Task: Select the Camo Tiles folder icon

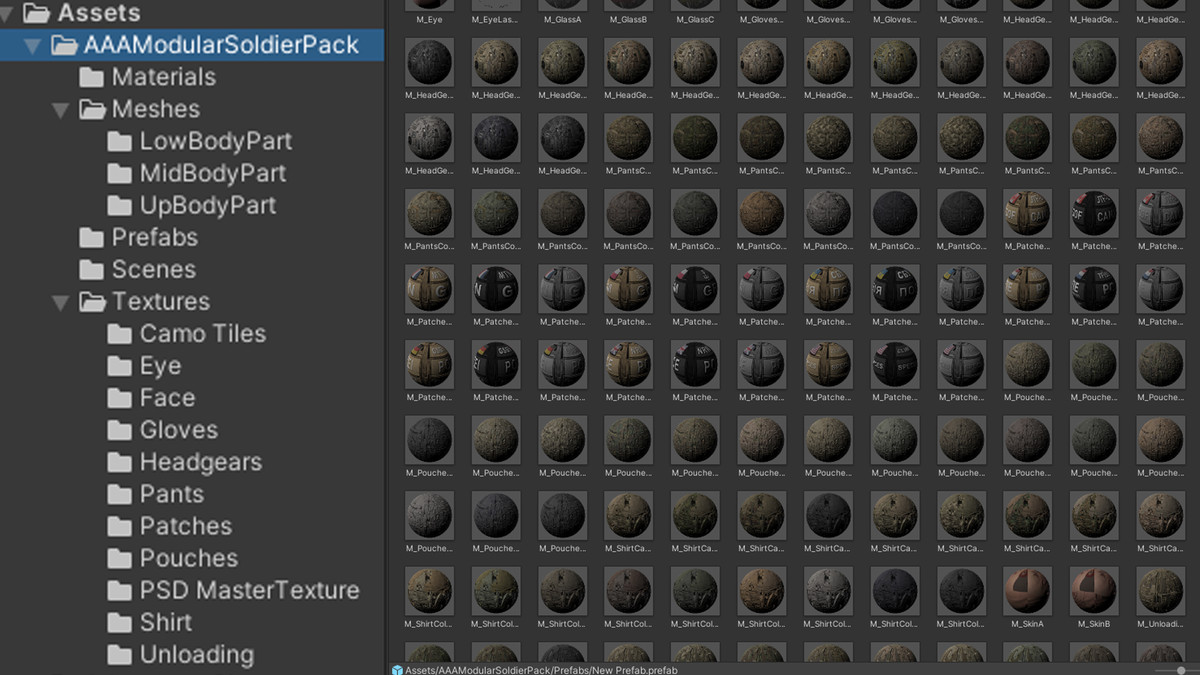Action: [120, 333]
